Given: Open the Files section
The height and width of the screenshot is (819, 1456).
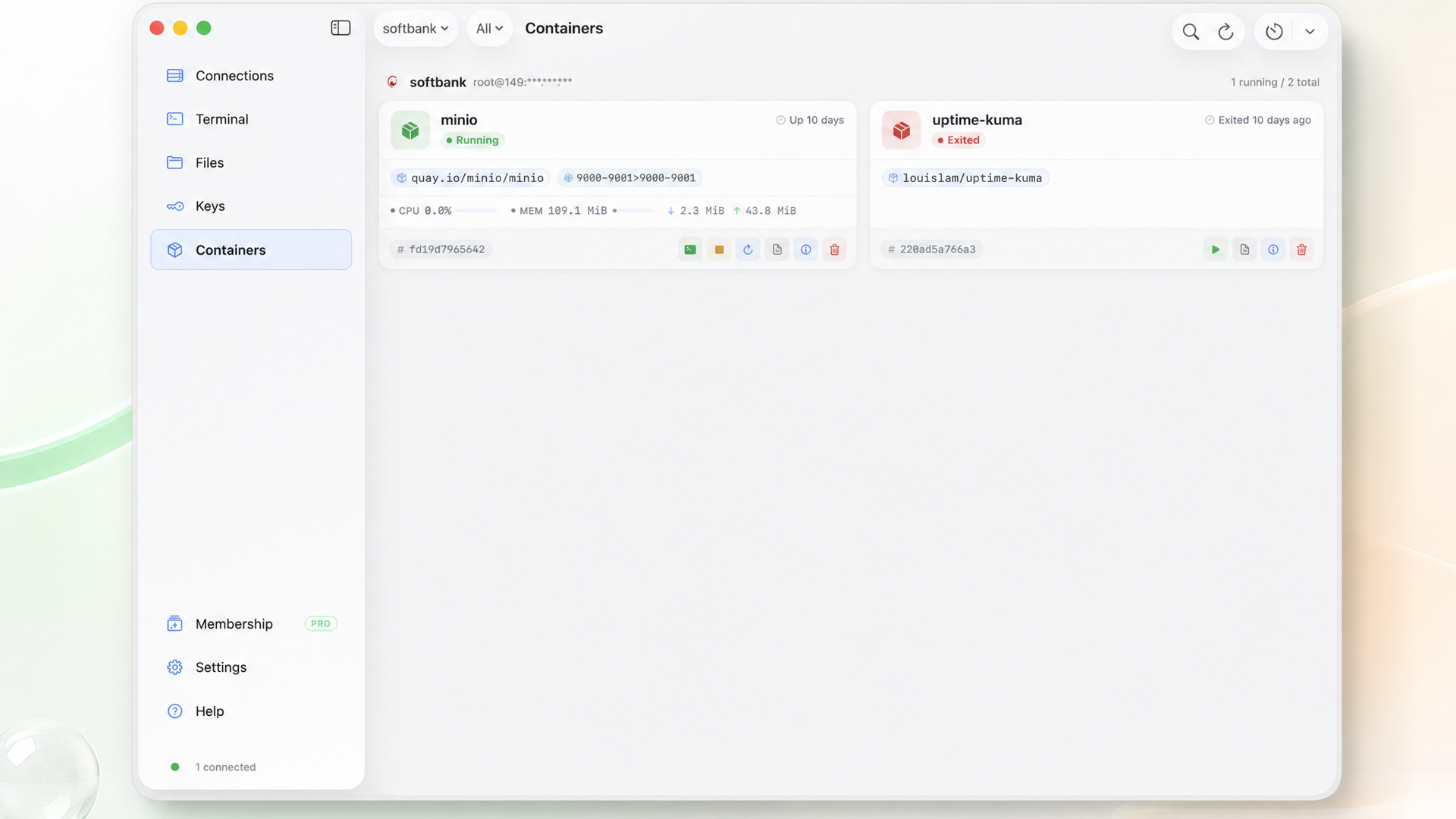Looking at the screenshot, I should (251, 162).
